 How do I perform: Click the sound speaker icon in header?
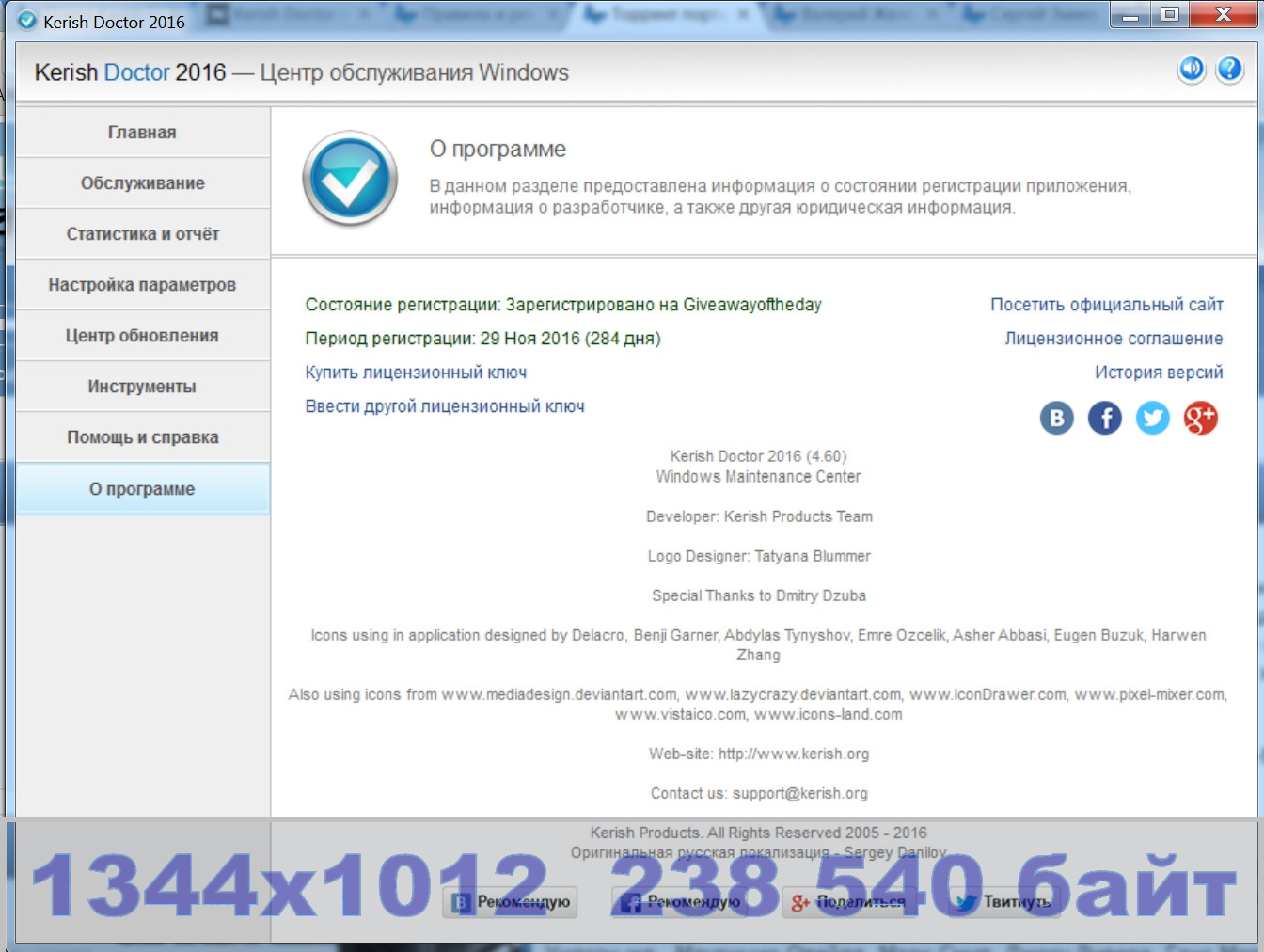point(1192,69)
